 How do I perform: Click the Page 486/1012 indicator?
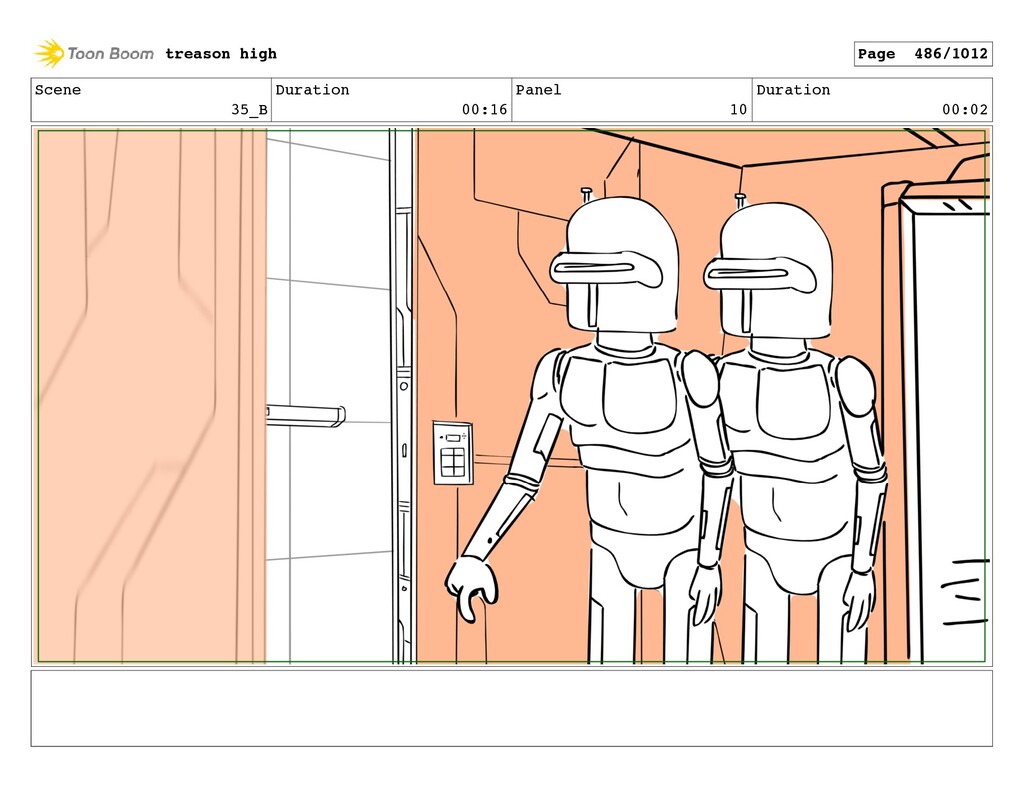tap(923, 54)
